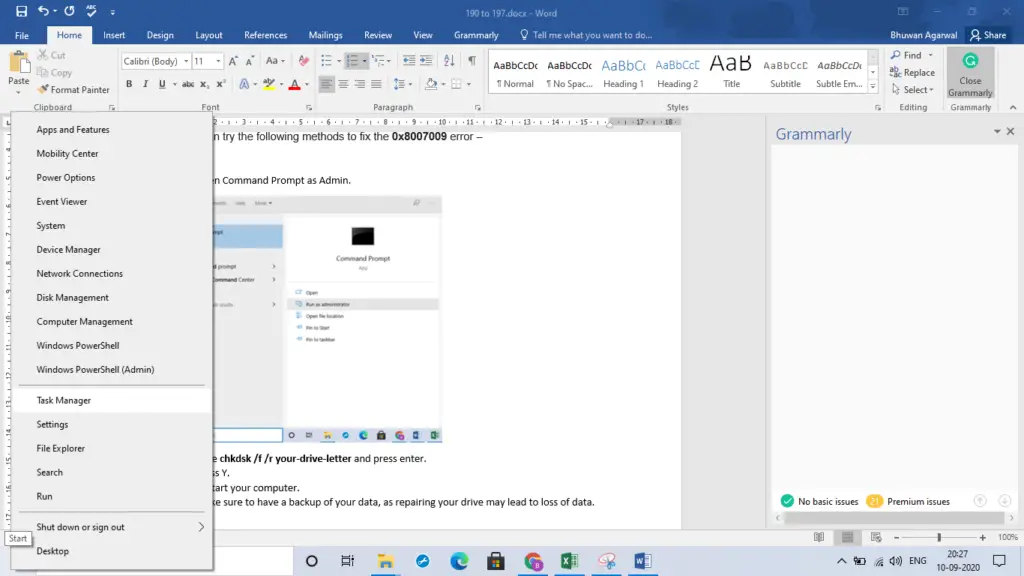This screenshot has height=576, width=1024.
Task: Click the Paste icon
Action: pos(18,62)
